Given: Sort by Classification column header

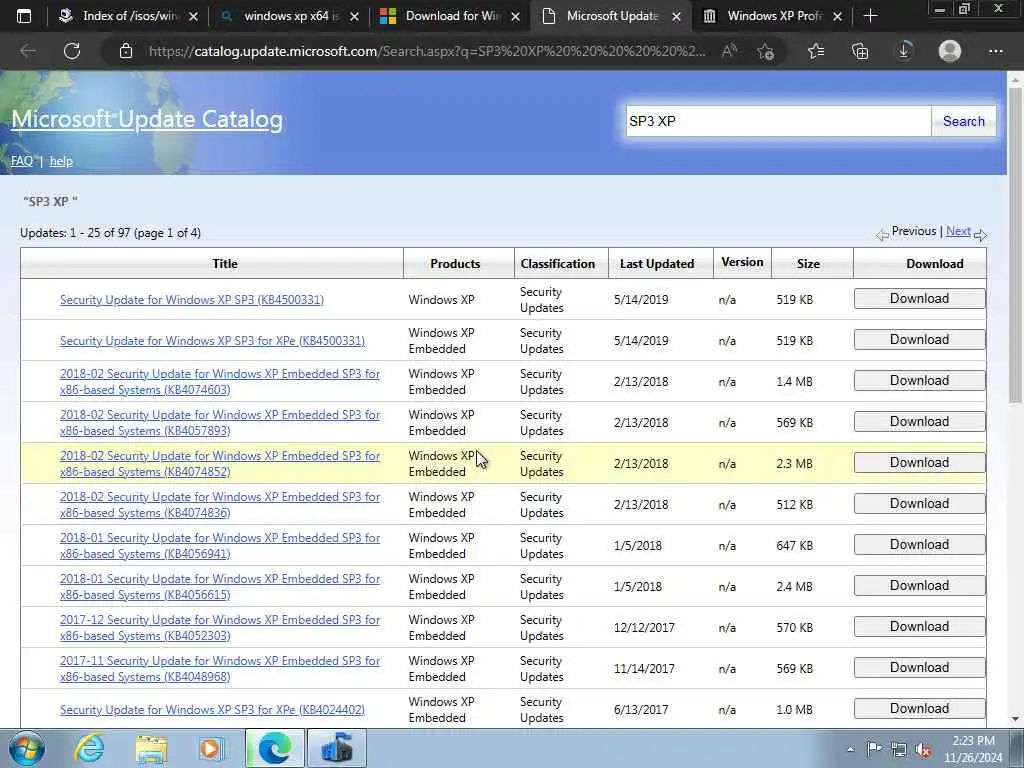Looking at the screenshot, I should [558, 264].
